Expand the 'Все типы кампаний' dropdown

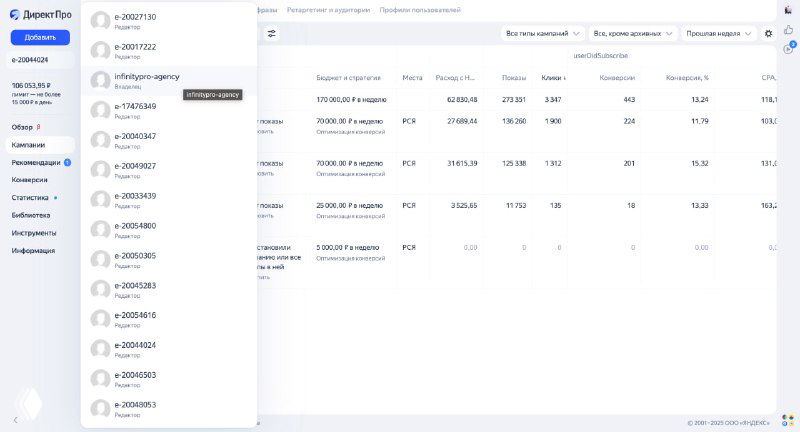542,33
